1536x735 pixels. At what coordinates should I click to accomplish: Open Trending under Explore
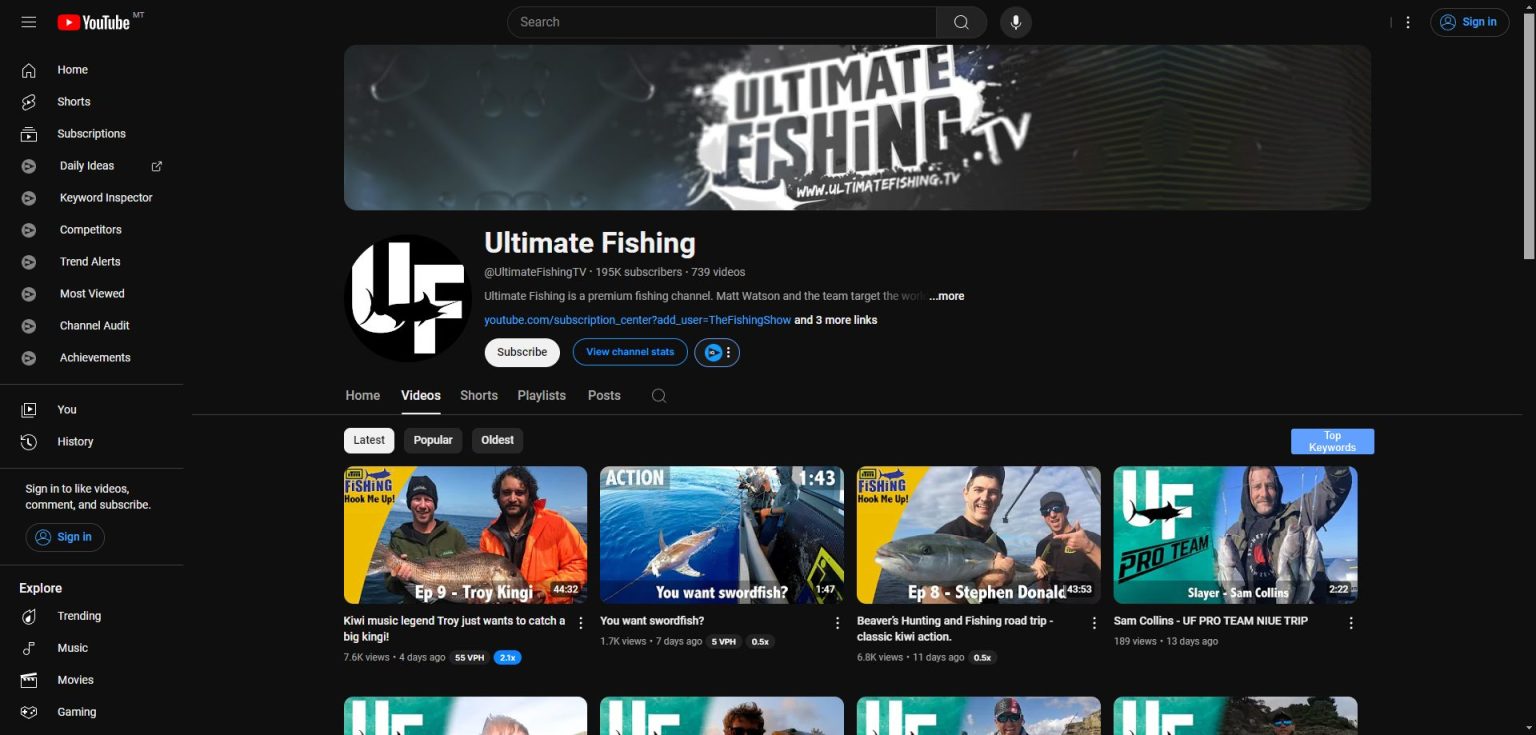point(79,616)
